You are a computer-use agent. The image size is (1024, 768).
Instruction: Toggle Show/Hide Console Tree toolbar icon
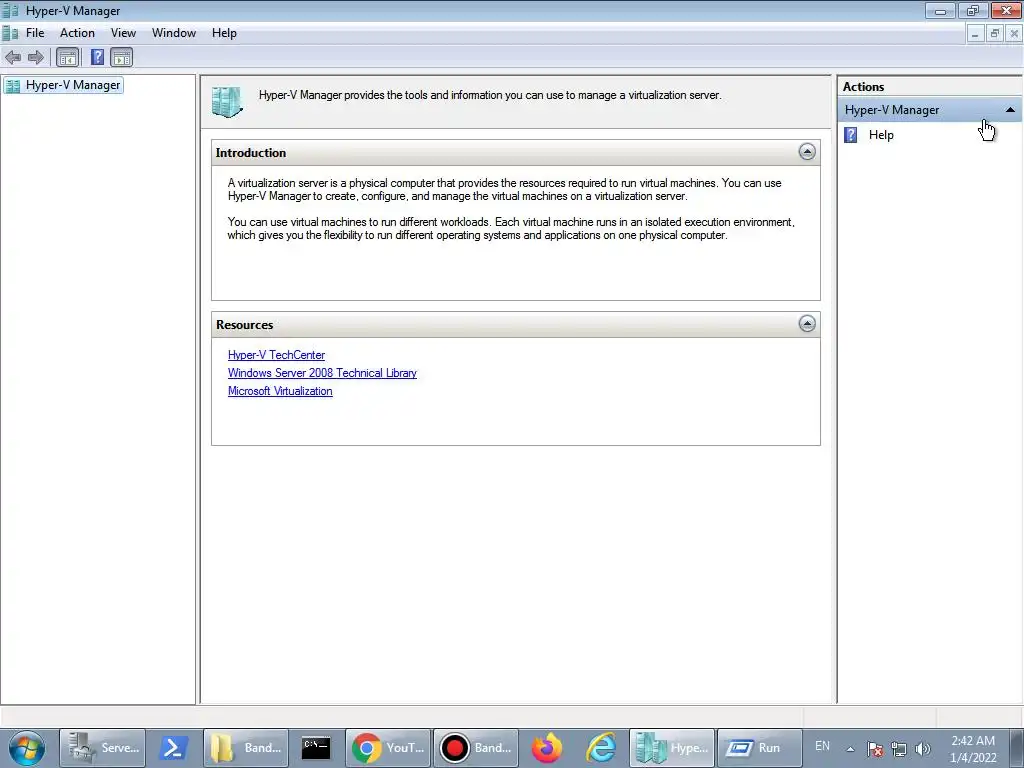pos(67,57)
